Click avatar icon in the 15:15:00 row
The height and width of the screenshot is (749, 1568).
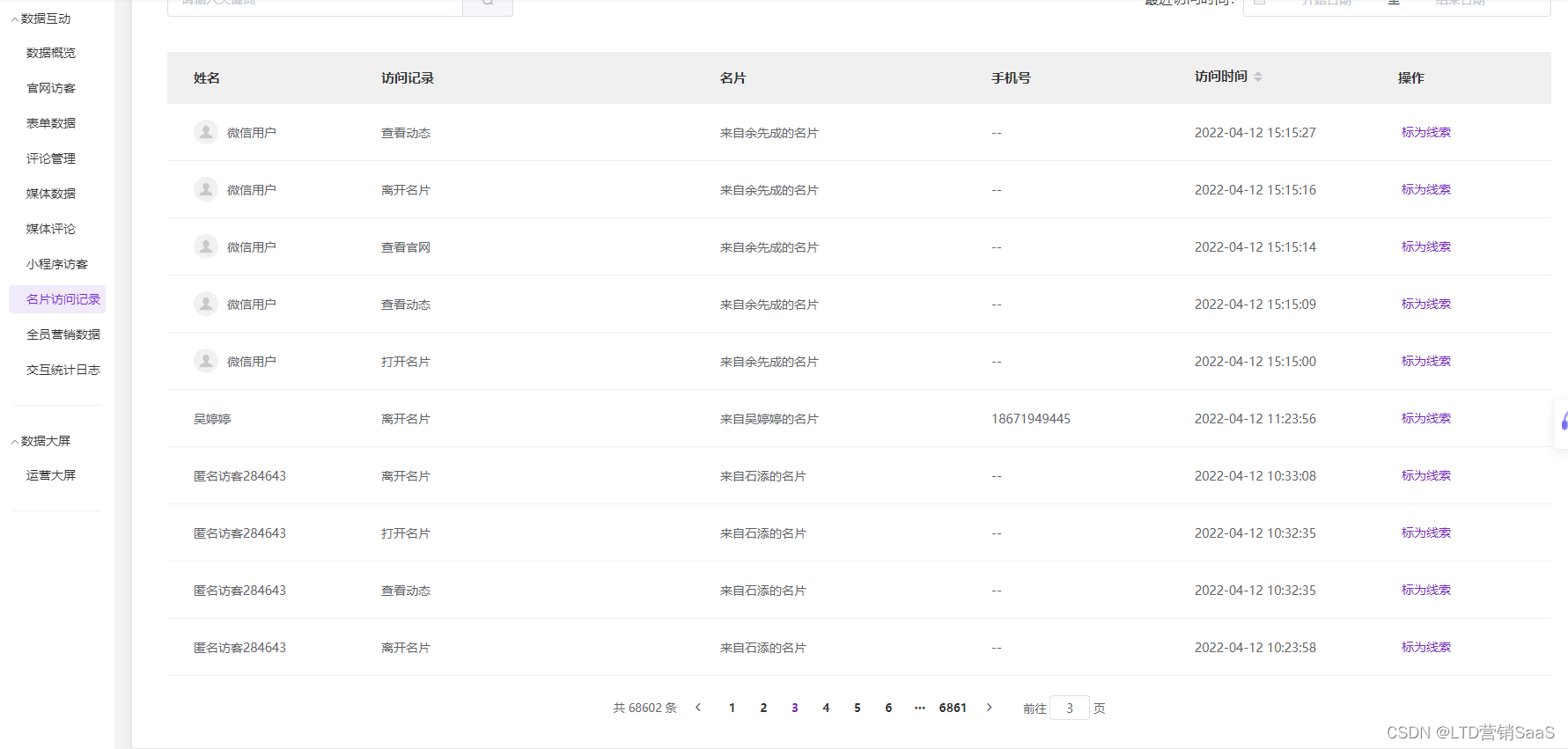tap(206, 361)
